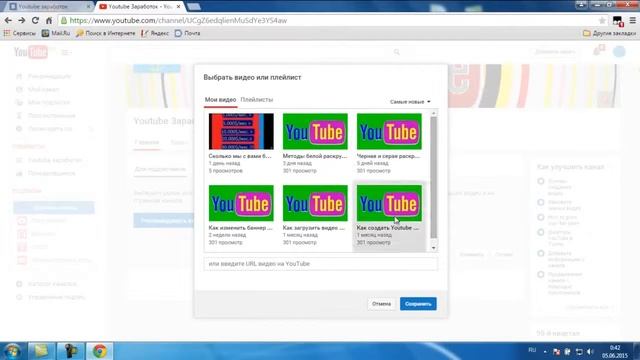Select the Как изменить баннер video thumbnail

[241, 203]
